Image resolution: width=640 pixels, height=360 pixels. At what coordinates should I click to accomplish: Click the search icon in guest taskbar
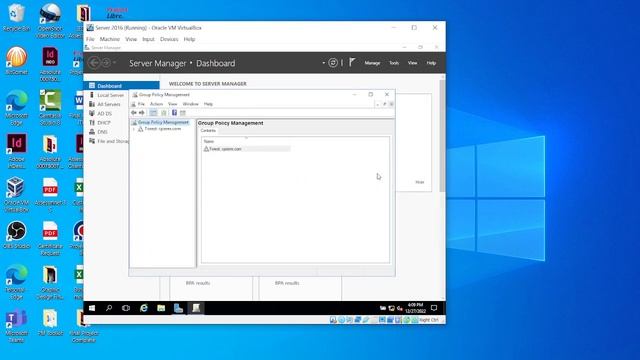(x=109, y=308)
